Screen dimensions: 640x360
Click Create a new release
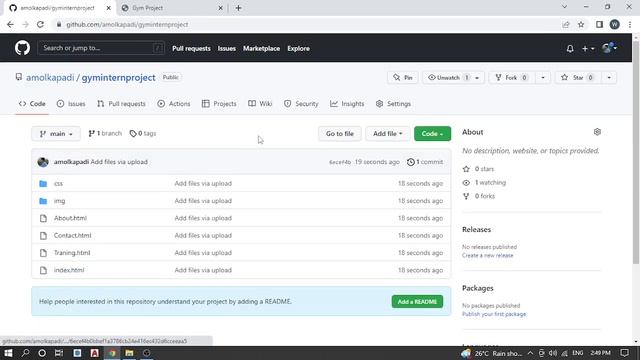[487, 256]
